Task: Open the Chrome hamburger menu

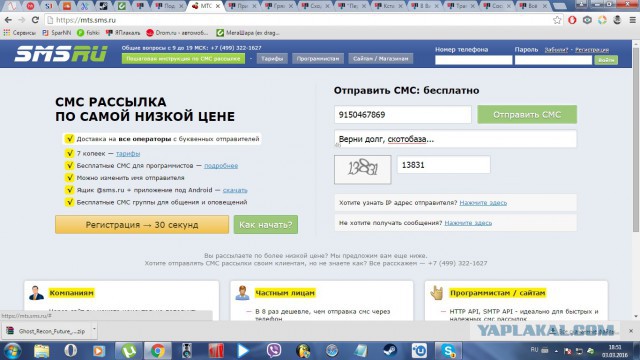Action: pyautogui.click(x=632, y=20)
